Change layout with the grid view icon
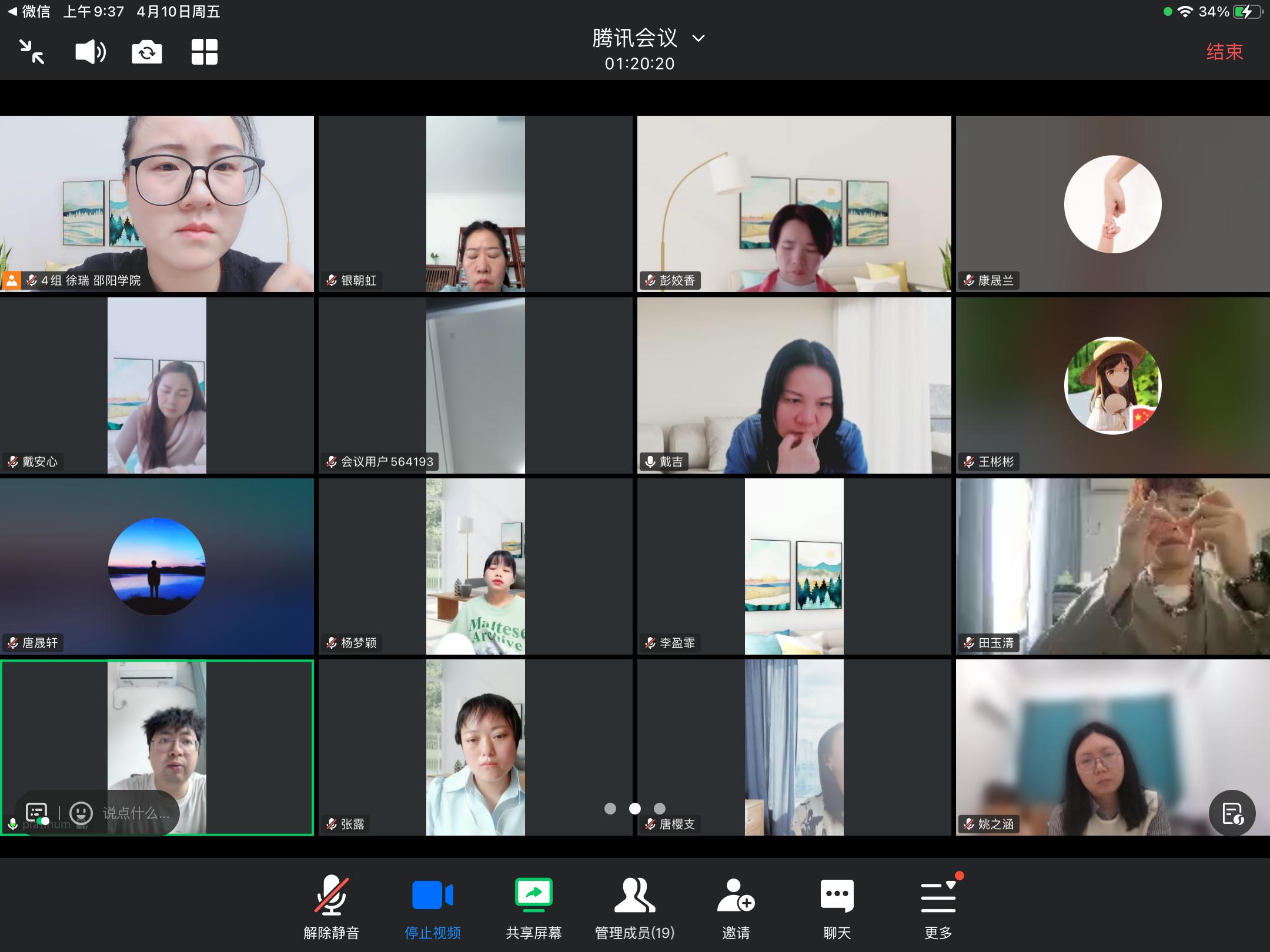This screenshot has width=1270, height=952. tap(205, 52)
